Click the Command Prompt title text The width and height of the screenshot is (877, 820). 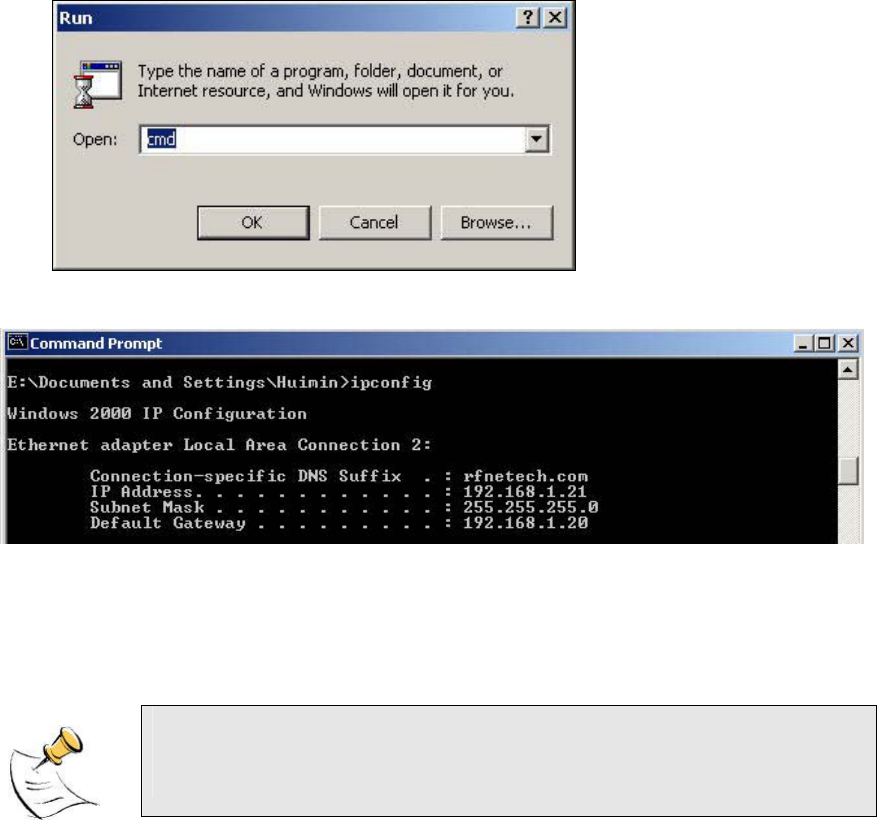tap(96, 343)
